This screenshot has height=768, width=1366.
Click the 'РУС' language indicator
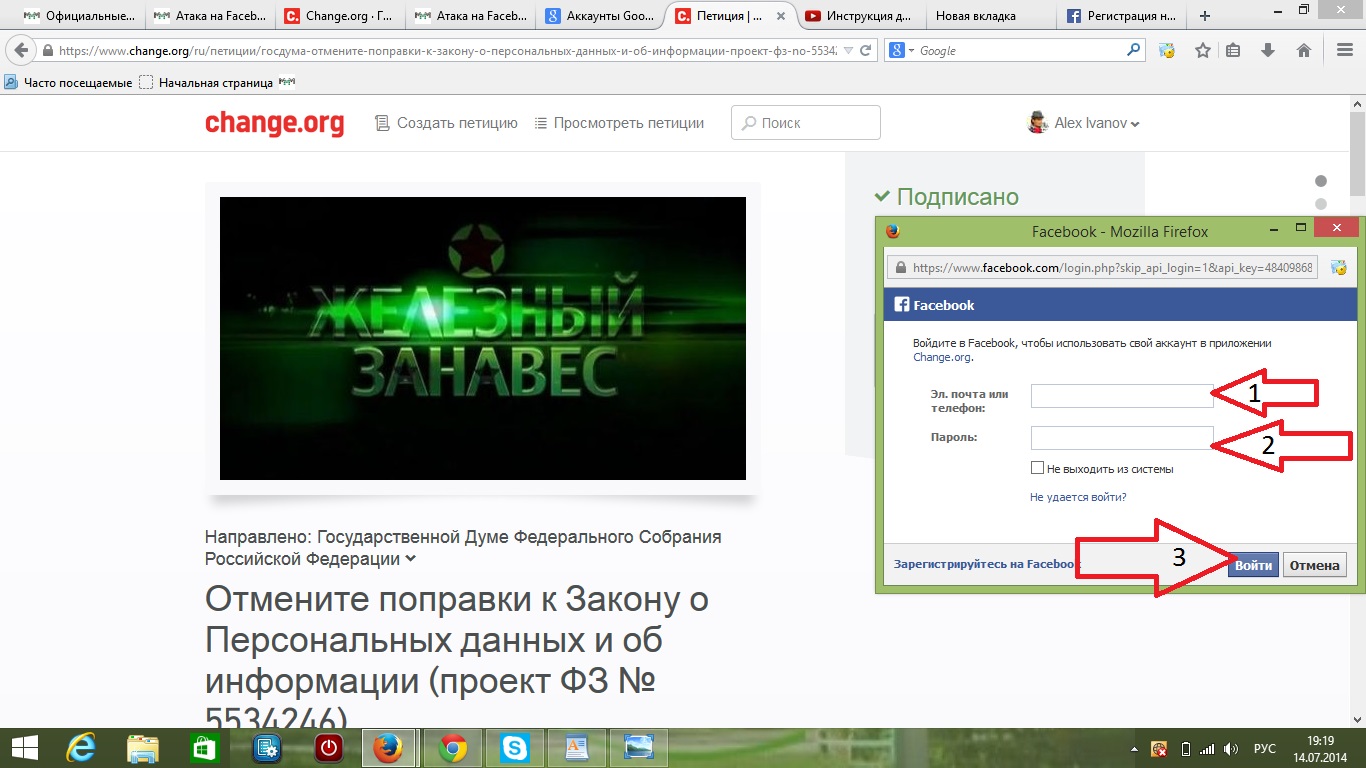click(1264, 748)
